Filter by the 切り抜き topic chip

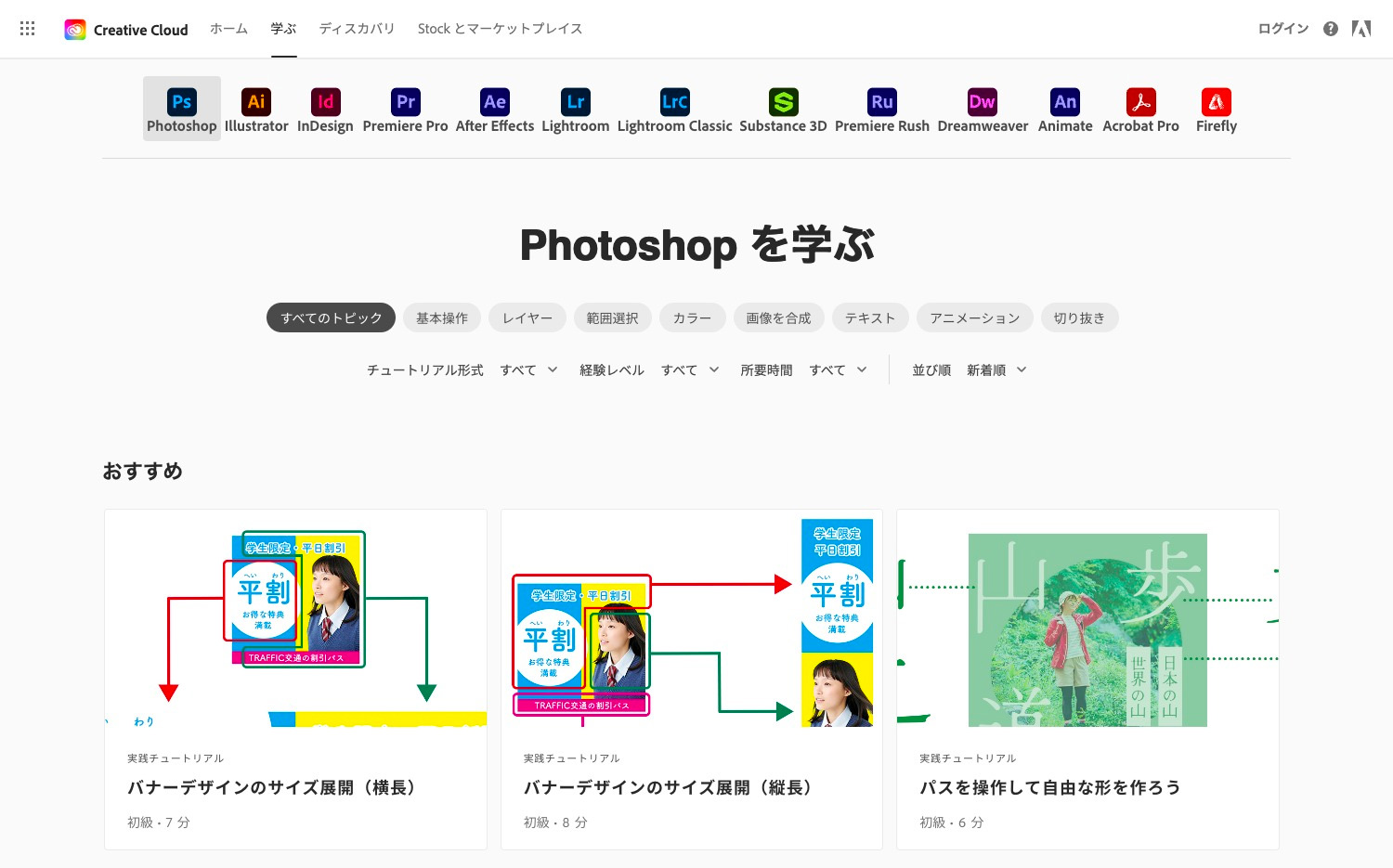(1080, 317)
